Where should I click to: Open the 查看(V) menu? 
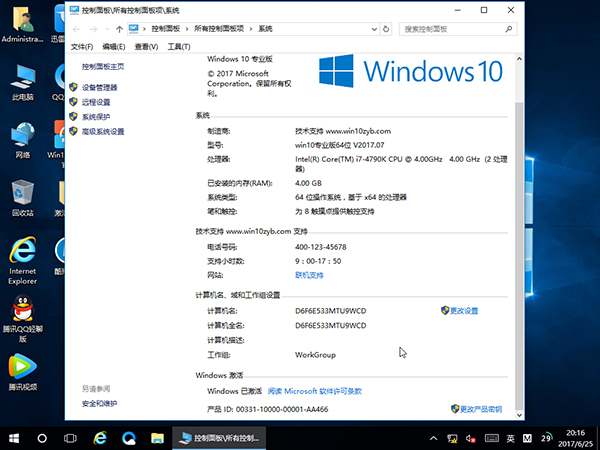146,47
